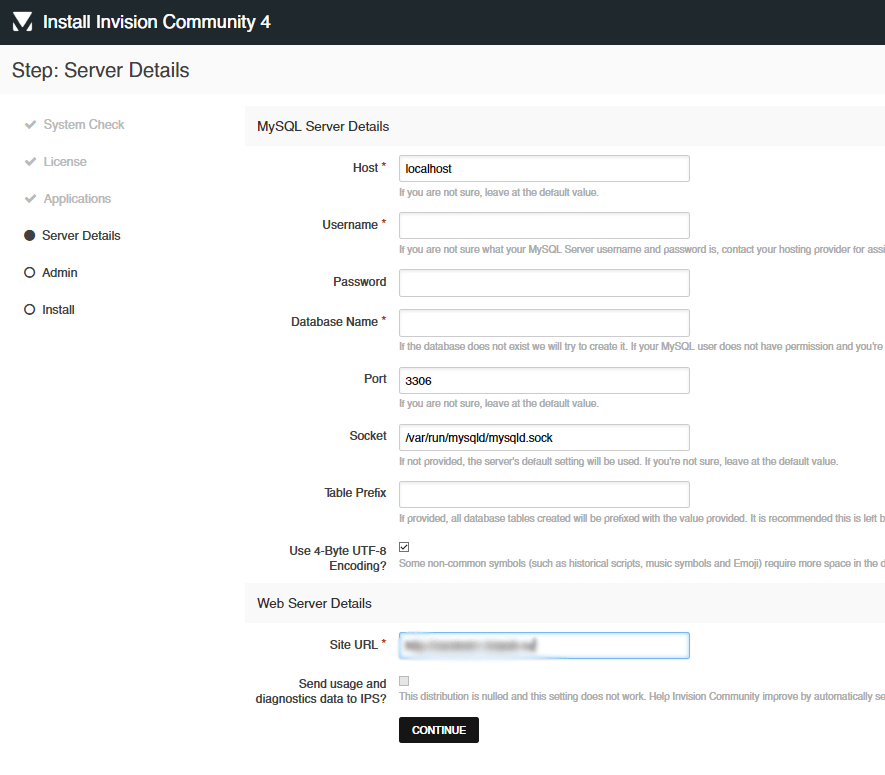The height and width of the screenshot is (775, 885).
Task: Click the empty Admin step circle
Action: click(x=29, y=273)
